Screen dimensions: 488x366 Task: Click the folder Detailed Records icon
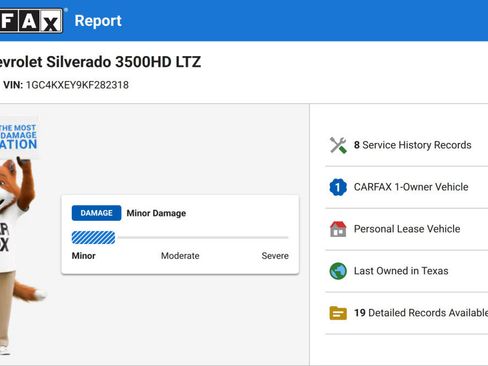tap(338, 313)
